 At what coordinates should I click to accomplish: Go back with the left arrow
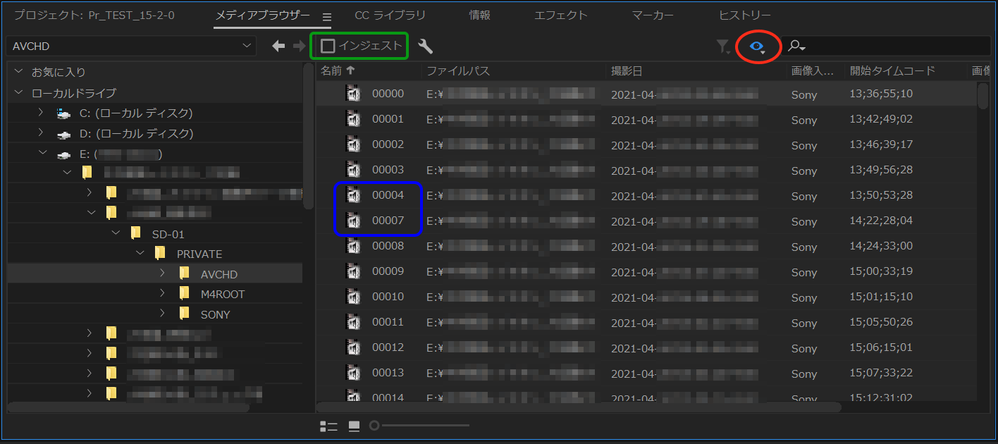(278, 46)
